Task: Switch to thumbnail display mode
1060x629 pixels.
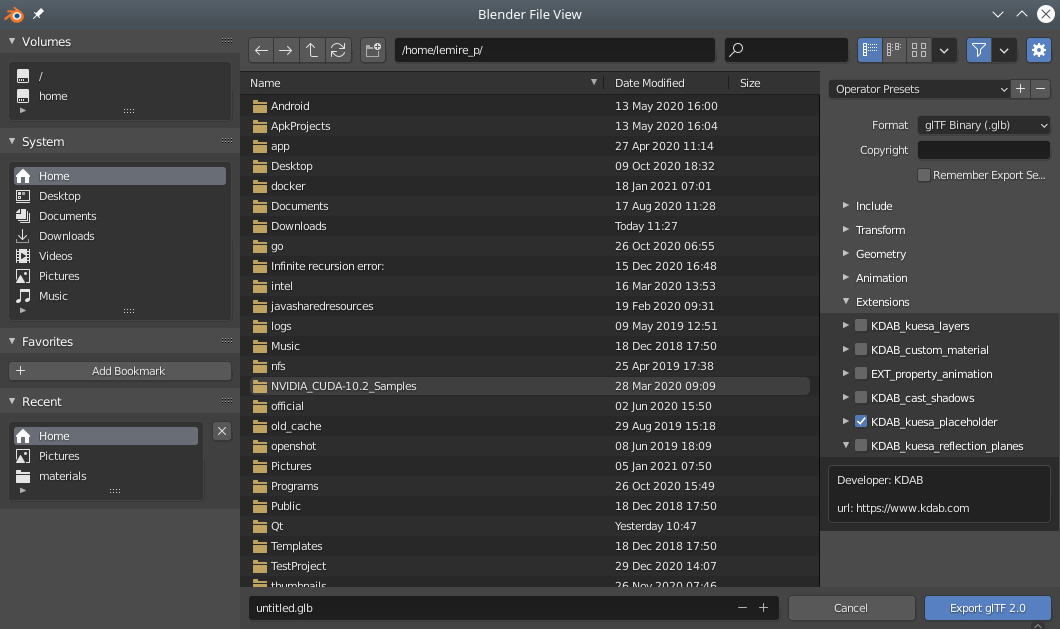Action: 919,50
